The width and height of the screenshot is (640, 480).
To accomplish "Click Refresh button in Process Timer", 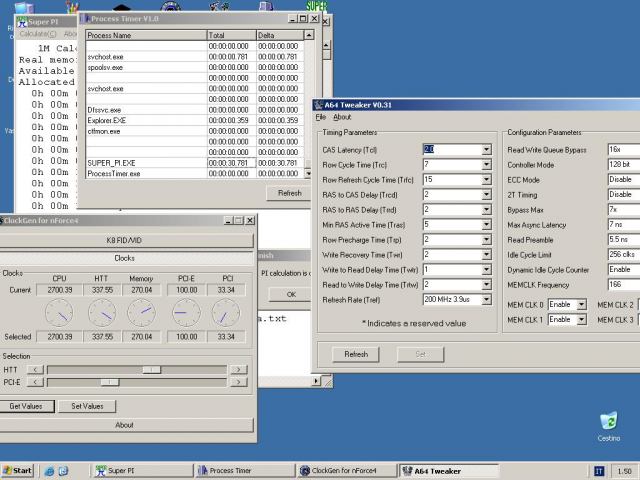I will click(x=289, y=193).
